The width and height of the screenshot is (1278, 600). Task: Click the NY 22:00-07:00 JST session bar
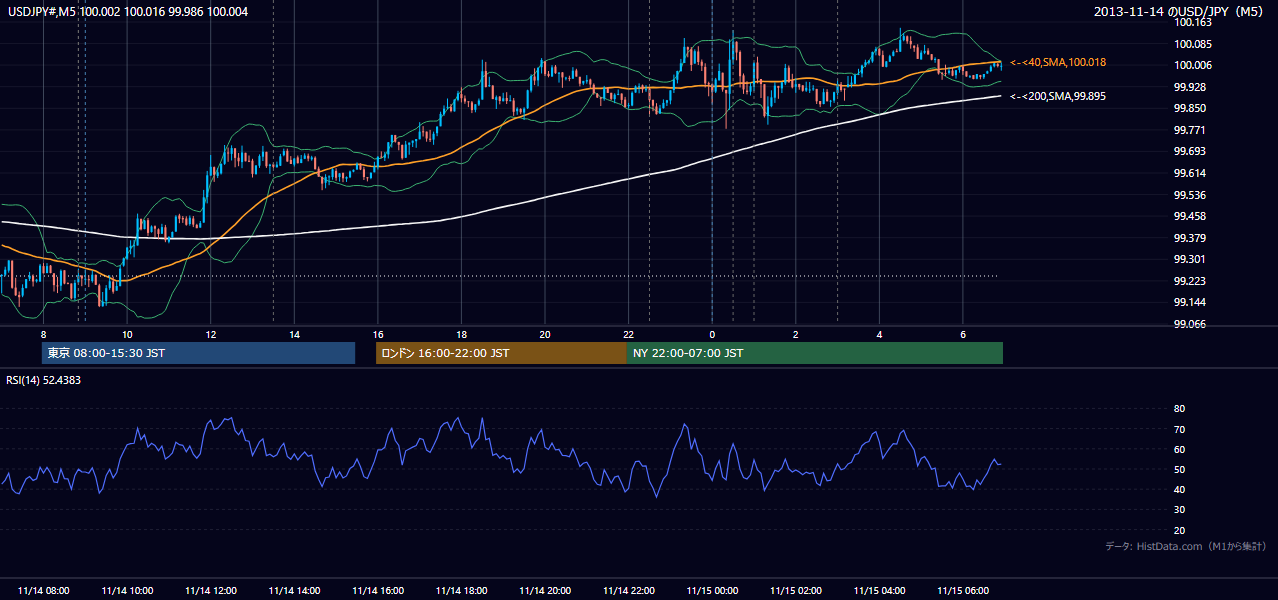pyautogui.click(x=815, y=353)
